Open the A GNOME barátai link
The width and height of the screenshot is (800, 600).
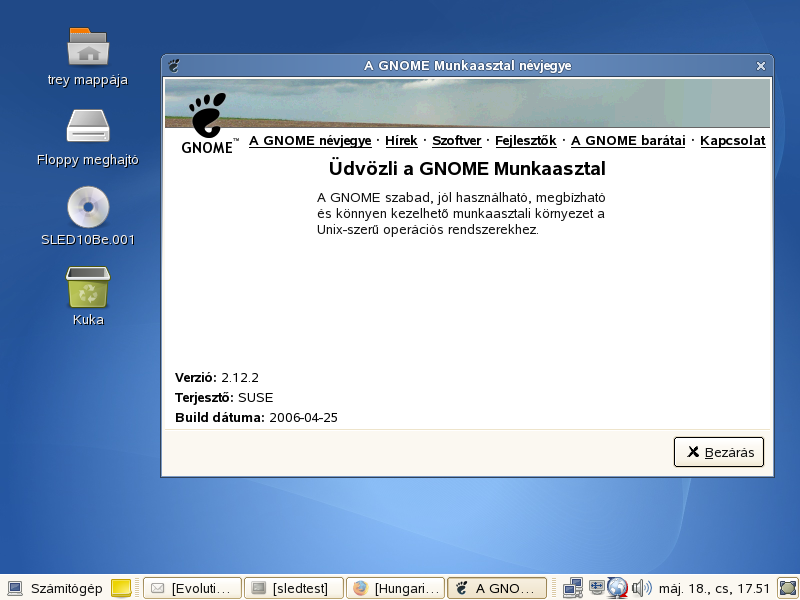[628, 141]
